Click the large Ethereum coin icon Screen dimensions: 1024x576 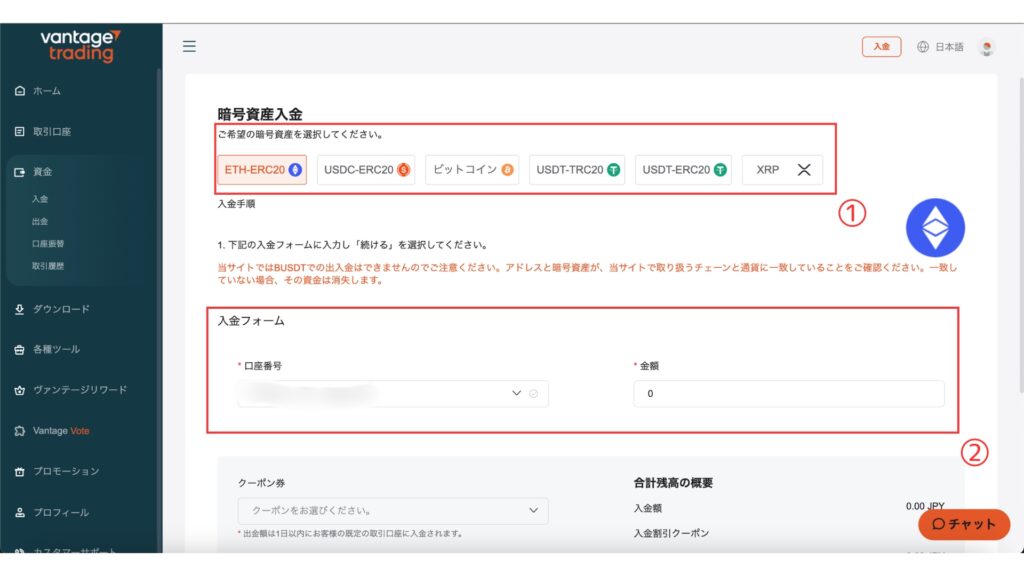[x=935, y=228]
